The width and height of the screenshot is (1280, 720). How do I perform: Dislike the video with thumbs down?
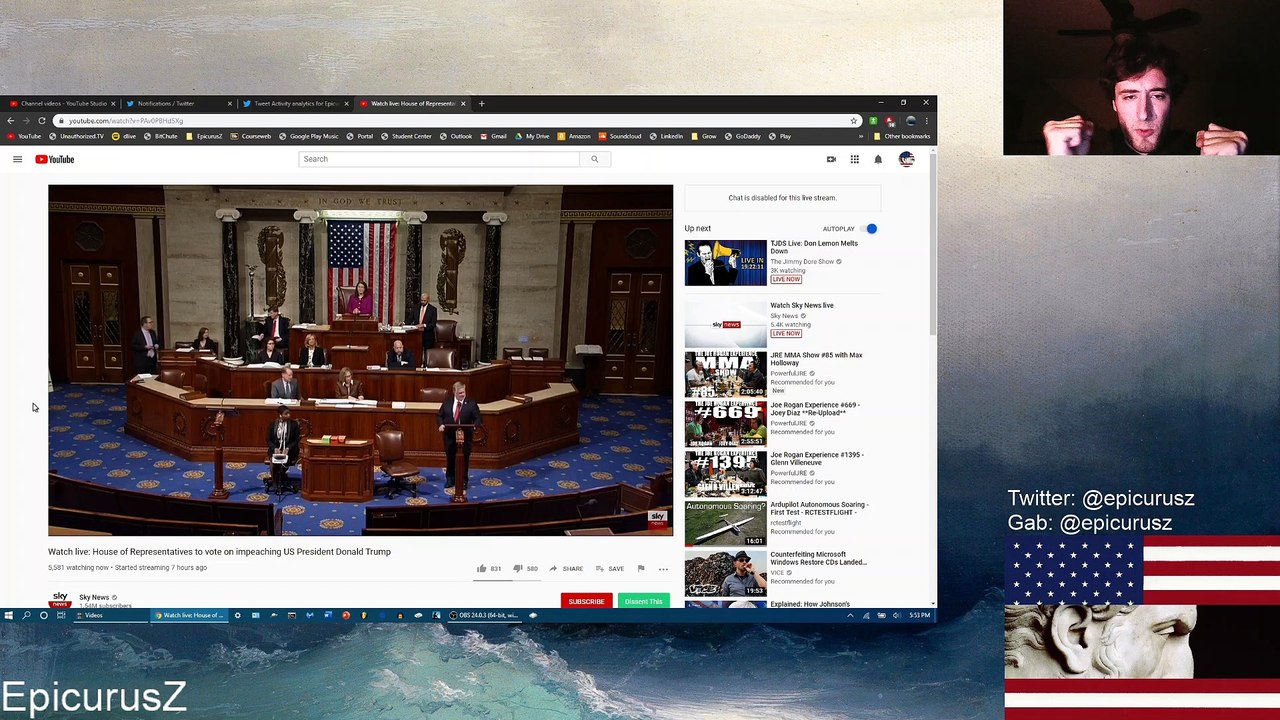tap(518, 568)
